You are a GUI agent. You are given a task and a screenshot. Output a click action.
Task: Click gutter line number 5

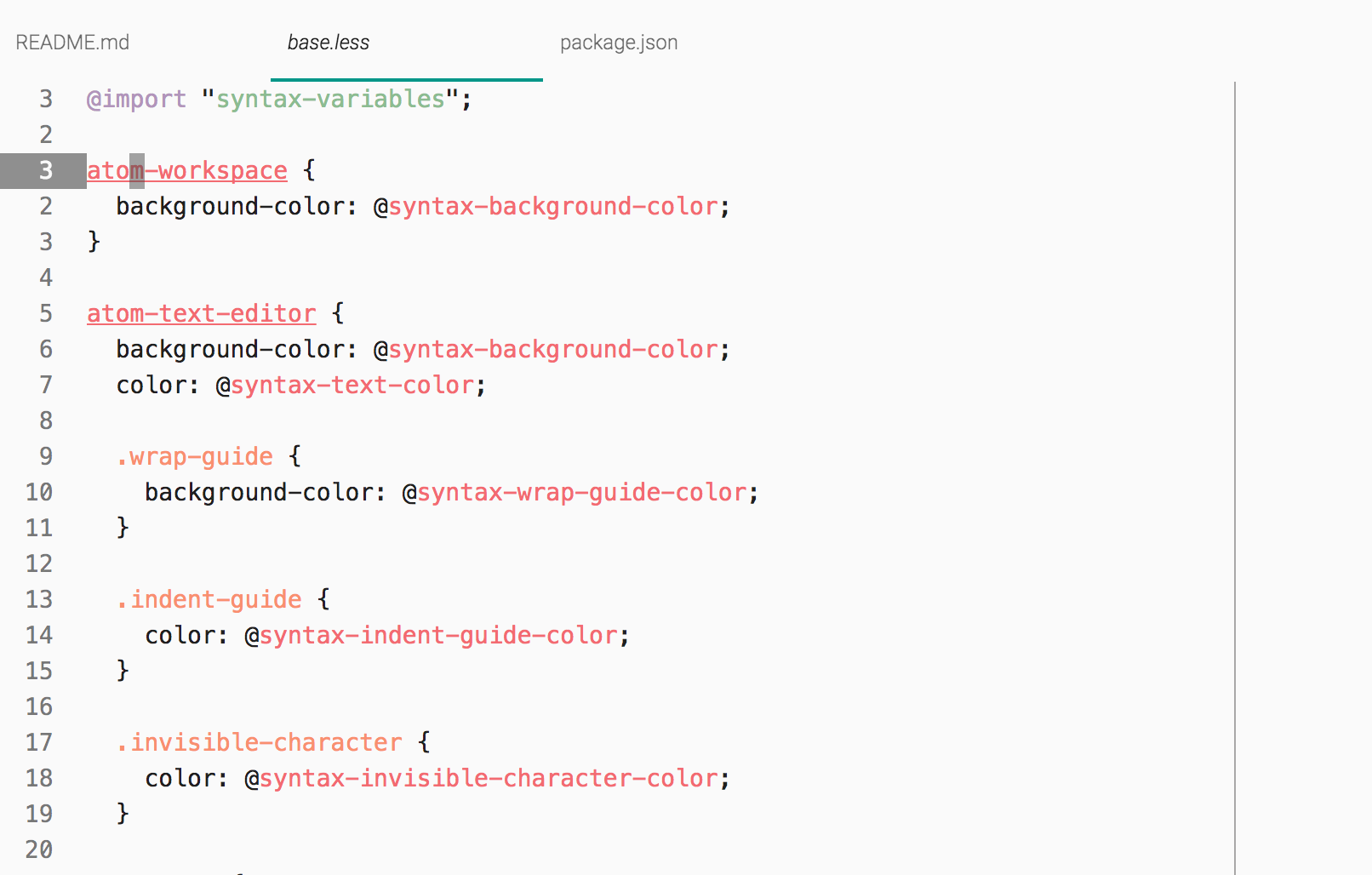tap(46, 313)
